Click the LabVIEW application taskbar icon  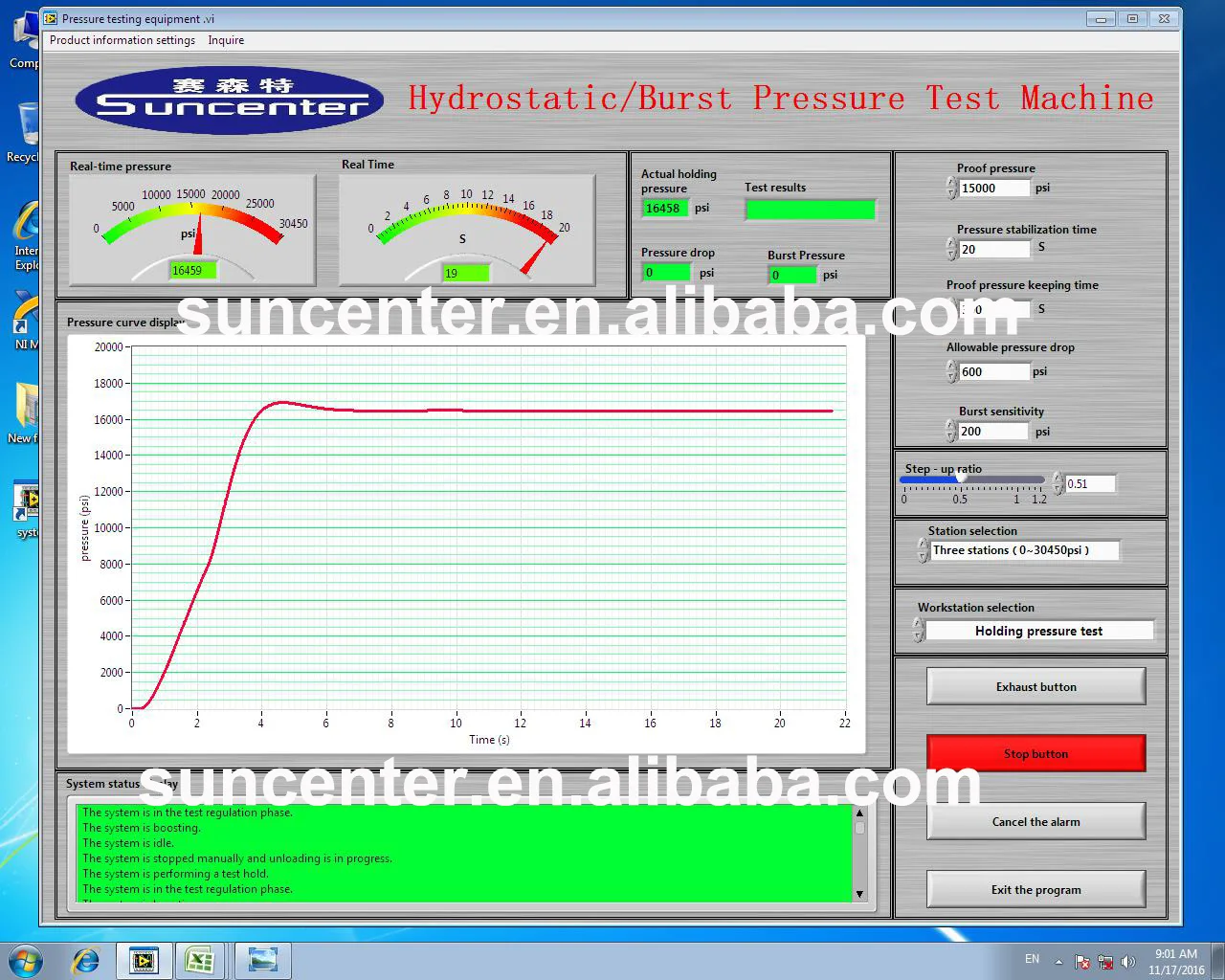[144, 961]
